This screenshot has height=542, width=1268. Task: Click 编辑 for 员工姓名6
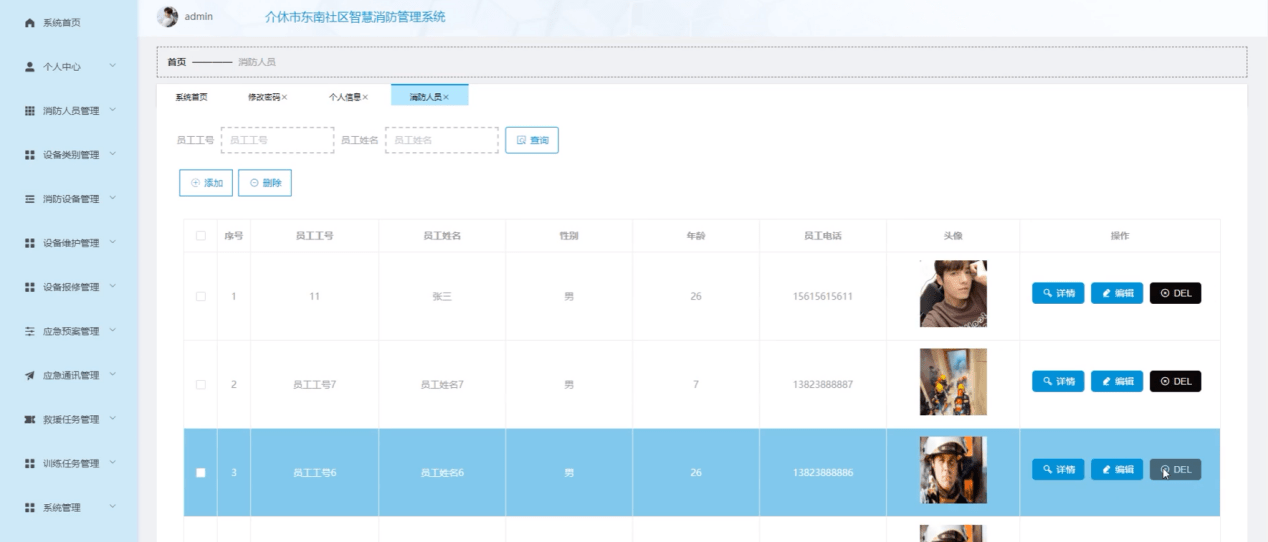pos(1117,469)
